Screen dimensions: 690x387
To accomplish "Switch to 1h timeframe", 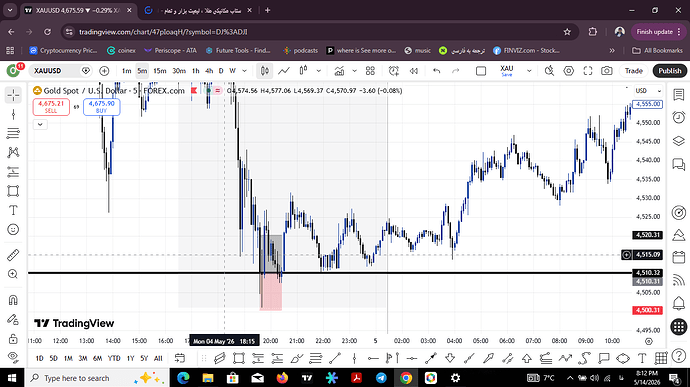I will tap(196, 71).
